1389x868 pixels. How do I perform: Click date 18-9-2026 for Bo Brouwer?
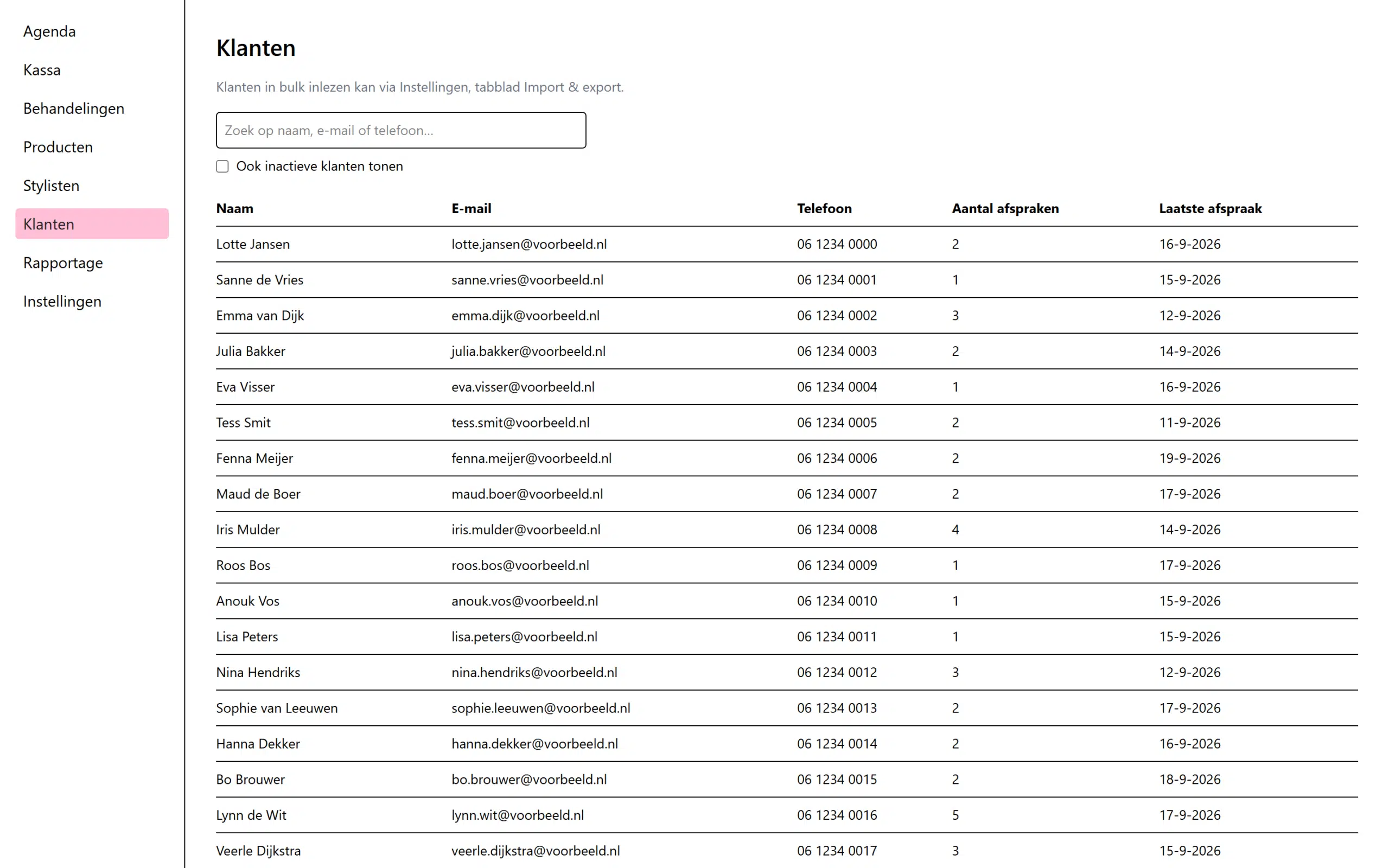click(1189, 779)
